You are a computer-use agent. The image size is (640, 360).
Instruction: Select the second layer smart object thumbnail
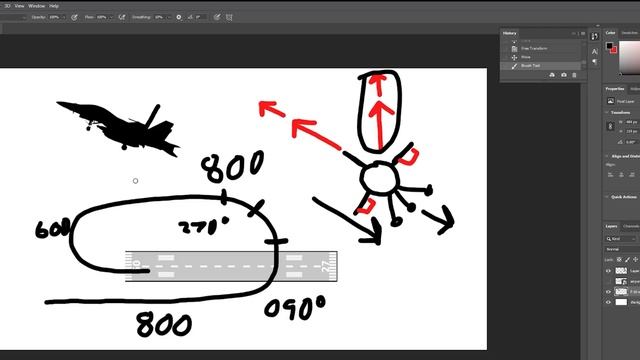pos(621,281)
